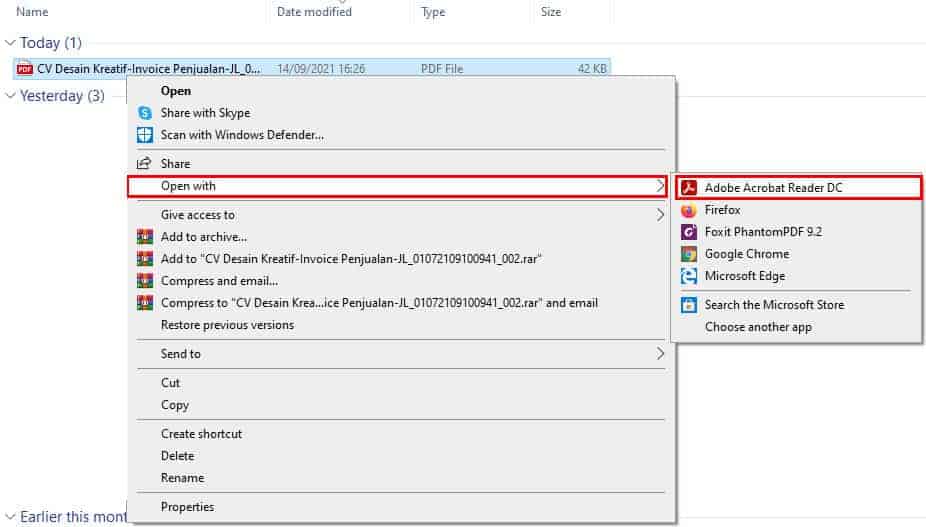The height and width of the screenshot is (527, 926).
Task: Sort by the Name column header
Action: click(x=32, y=12)
